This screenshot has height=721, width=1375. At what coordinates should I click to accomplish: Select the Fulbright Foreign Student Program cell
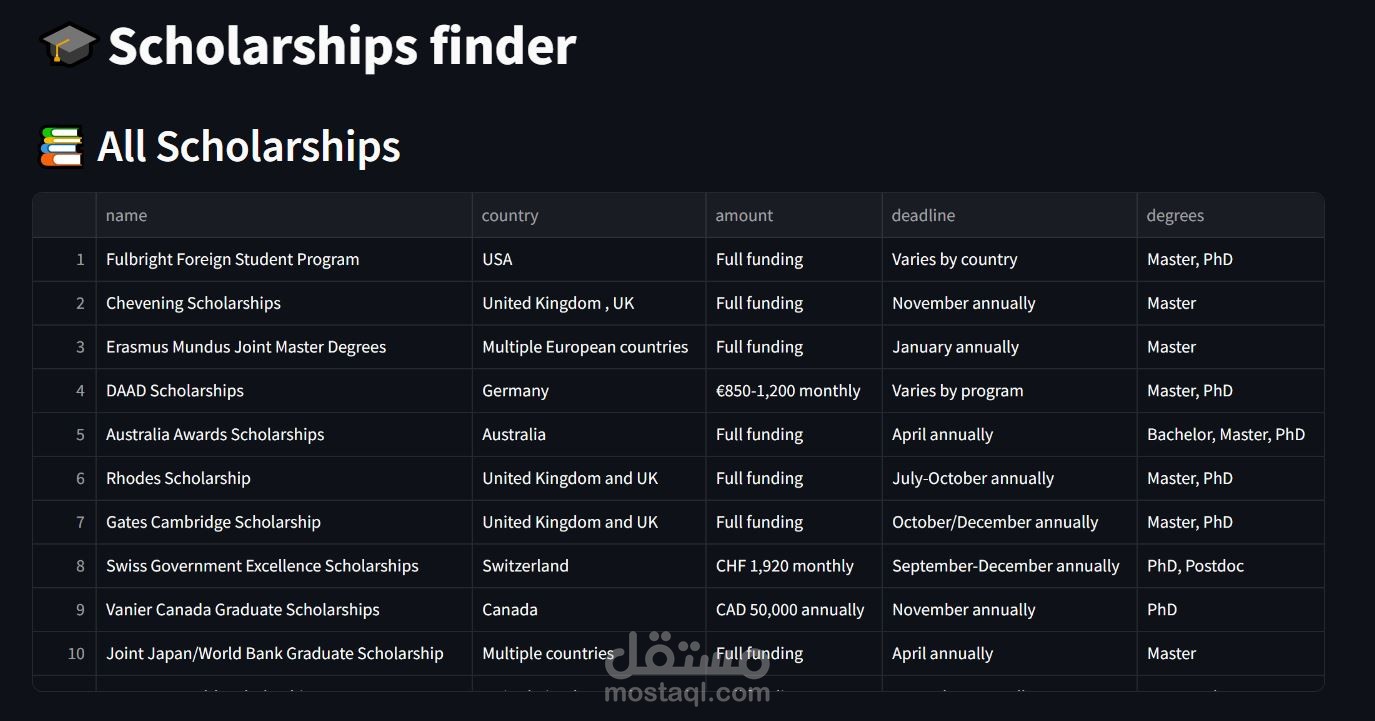284,259
